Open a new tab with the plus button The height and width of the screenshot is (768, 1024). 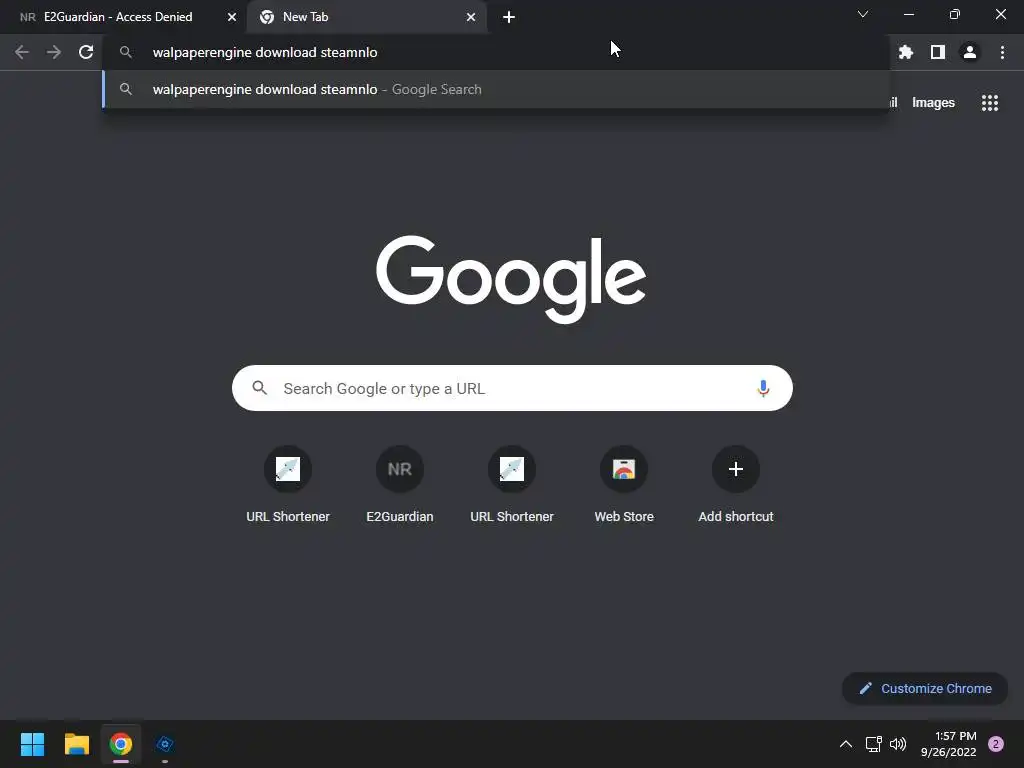(x=509, y=17)
